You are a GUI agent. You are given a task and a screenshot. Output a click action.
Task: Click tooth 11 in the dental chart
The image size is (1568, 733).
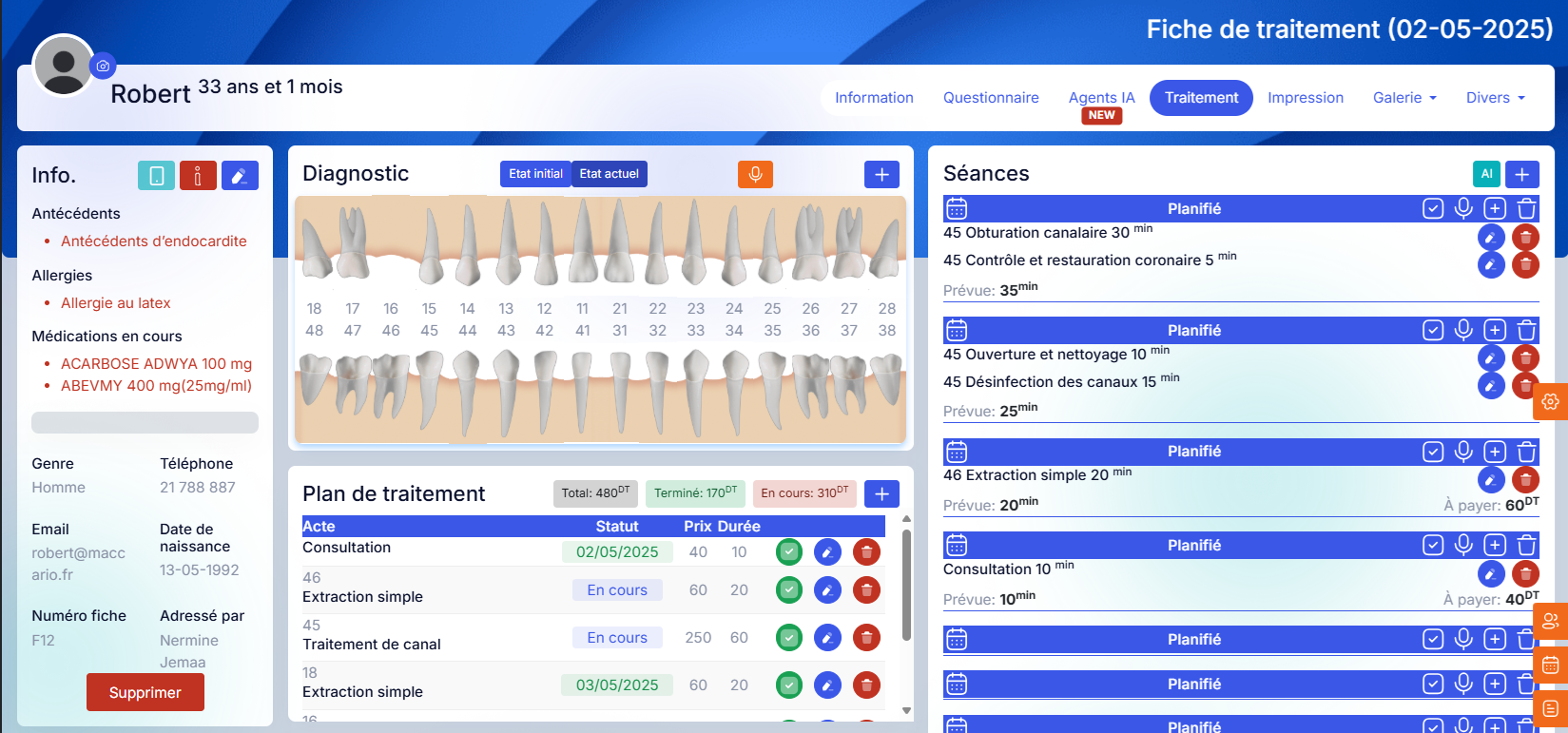coord(582,247)
